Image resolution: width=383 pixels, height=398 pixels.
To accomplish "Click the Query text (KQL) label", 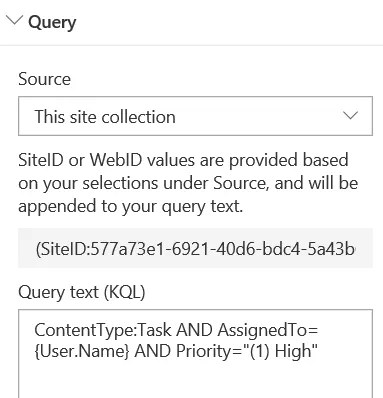I will pyautogui.click(x=82, y=292).
